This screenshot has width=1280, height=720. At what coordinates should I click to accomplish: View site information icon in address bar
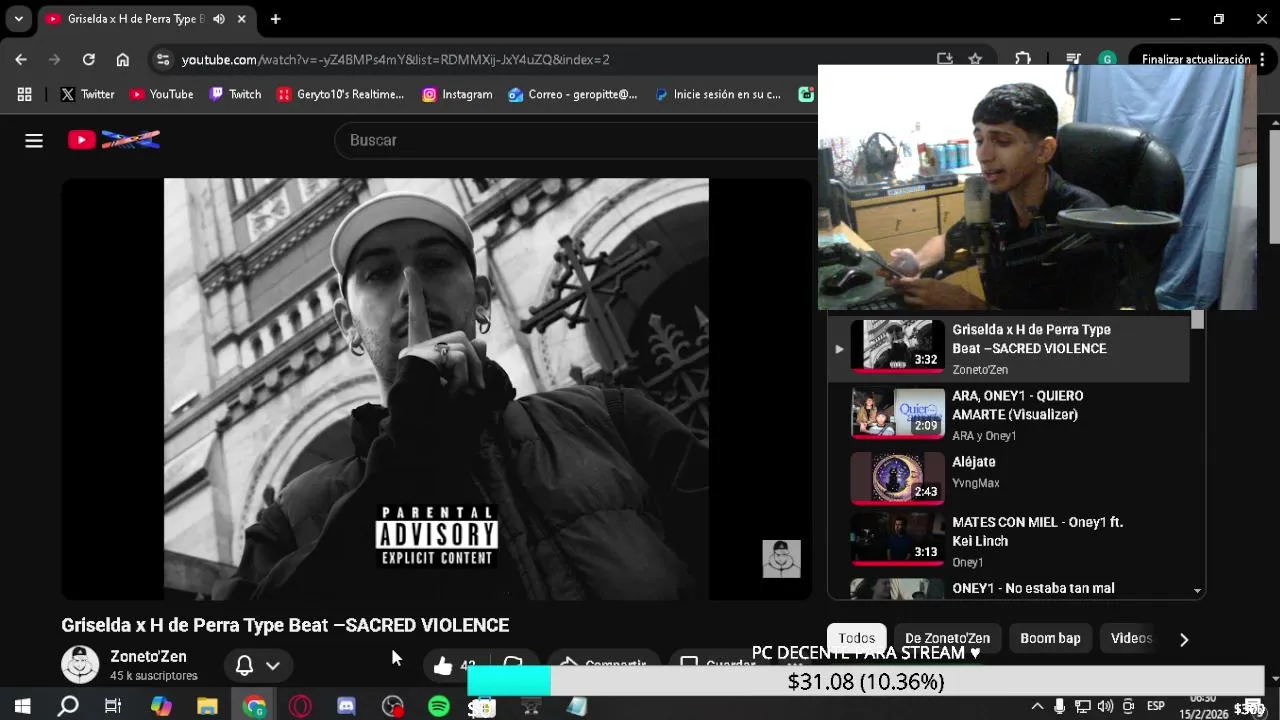click(x=163, y=59)
